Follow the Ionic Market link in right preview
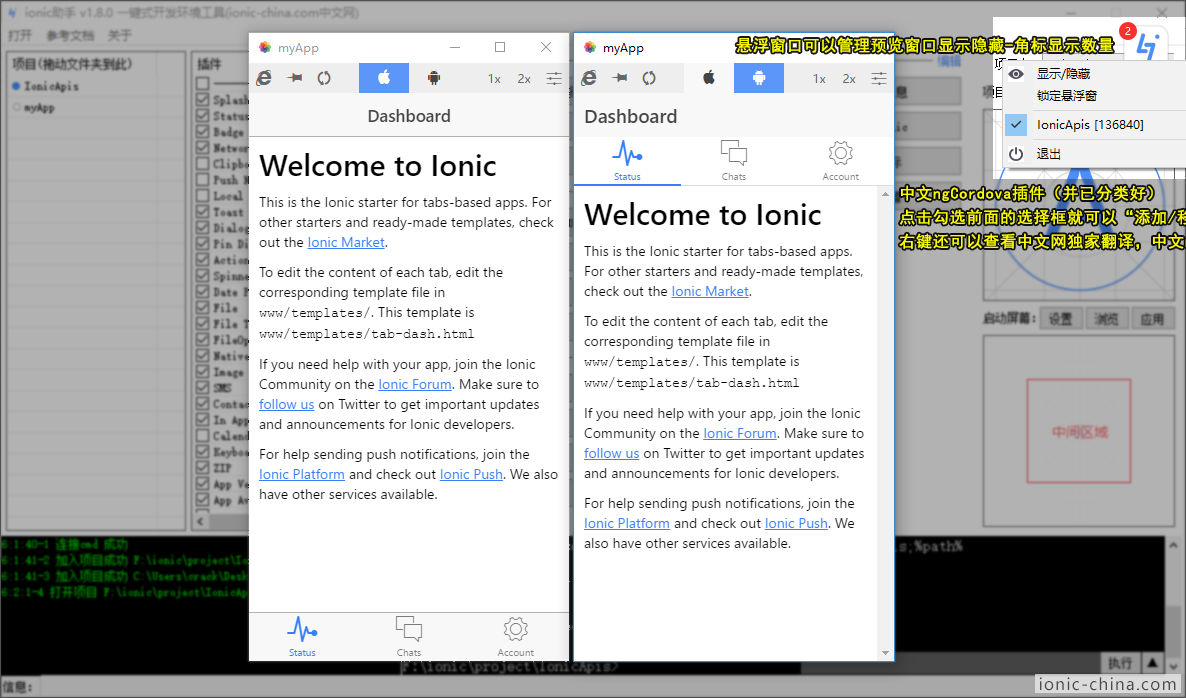The image size is (1186, 698). tap(710, 292)
